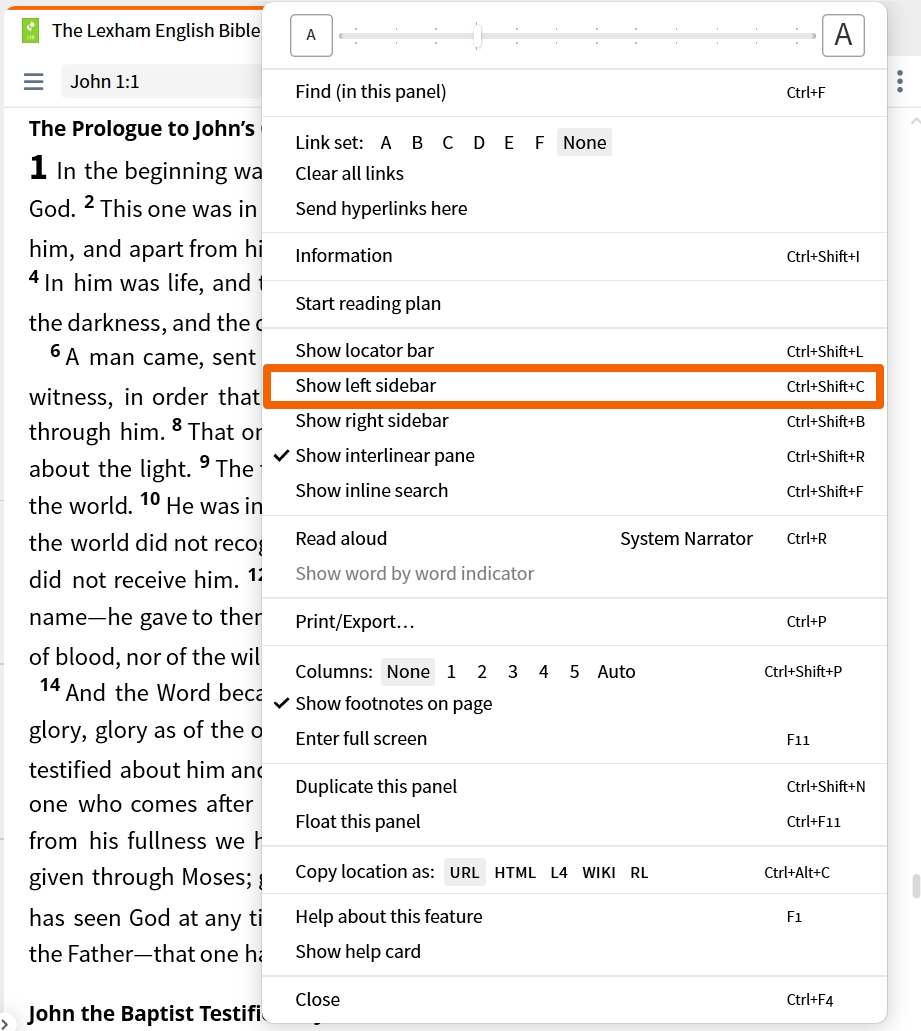Screen dimensions: 921x1031
Task: Select link set None
Action: pyautogui.click(x=584, y=143)
